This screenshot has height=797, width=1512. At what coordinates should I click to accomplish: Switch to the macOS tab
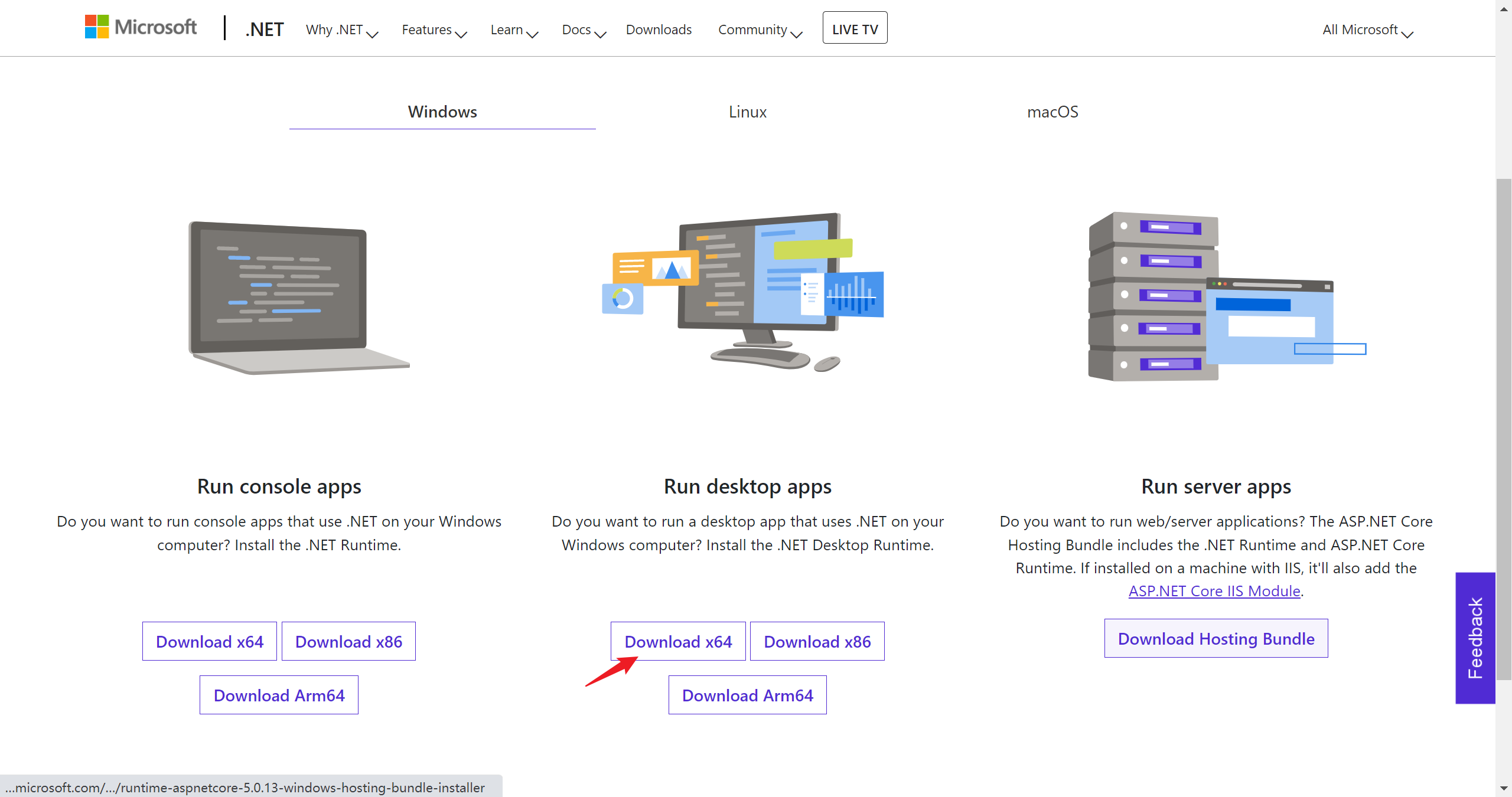click(x=1052, y=112)
